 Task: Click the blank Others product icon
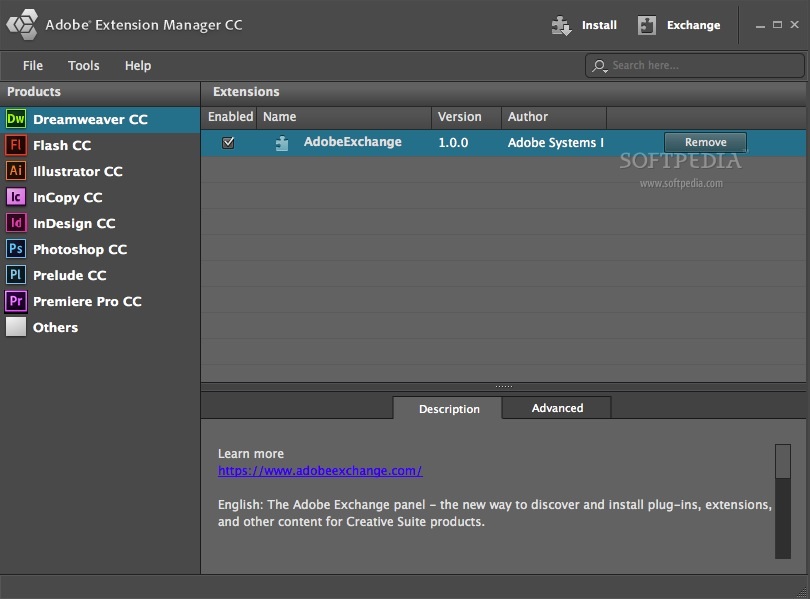15,327
